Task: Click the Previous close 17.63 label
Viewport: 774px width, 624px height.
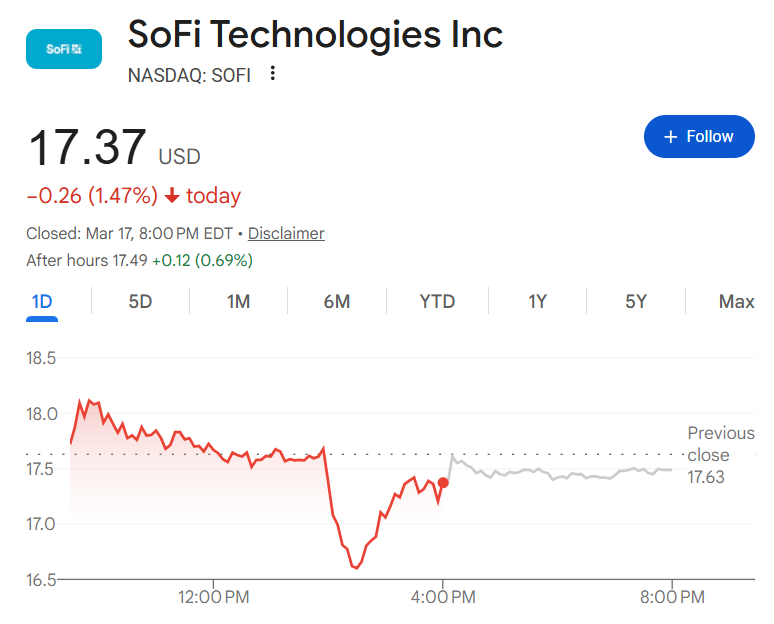Action: (x=720, y=455)
